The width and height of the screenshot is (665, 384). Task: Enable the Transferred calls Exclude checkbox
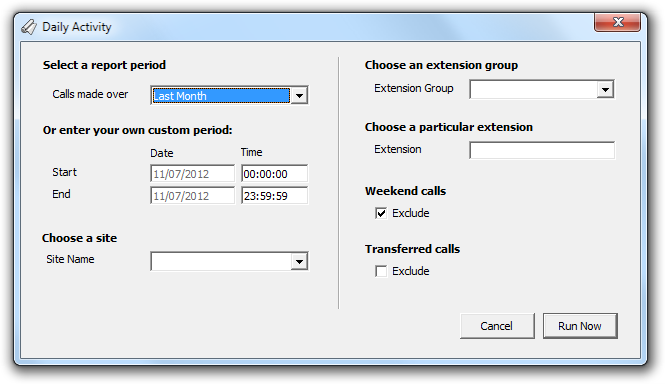(381, 271)
